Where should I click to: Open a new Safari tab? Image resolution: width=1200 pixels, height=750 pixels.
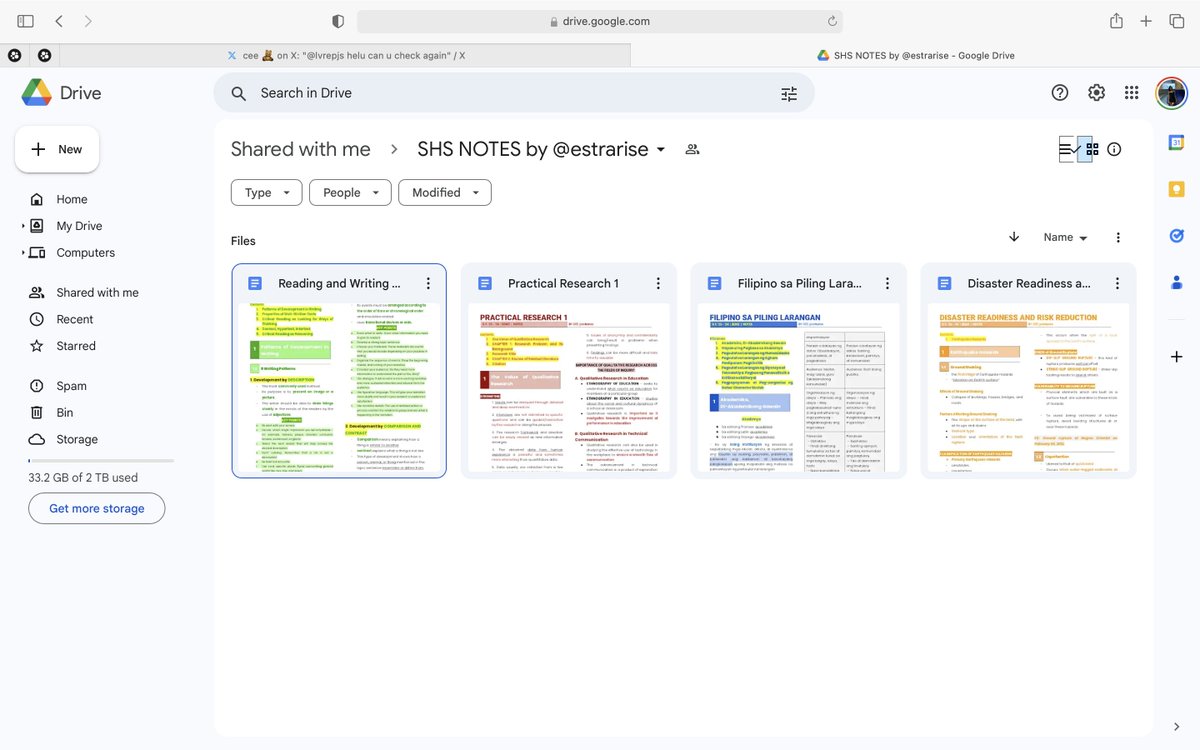click(1146, 21)
